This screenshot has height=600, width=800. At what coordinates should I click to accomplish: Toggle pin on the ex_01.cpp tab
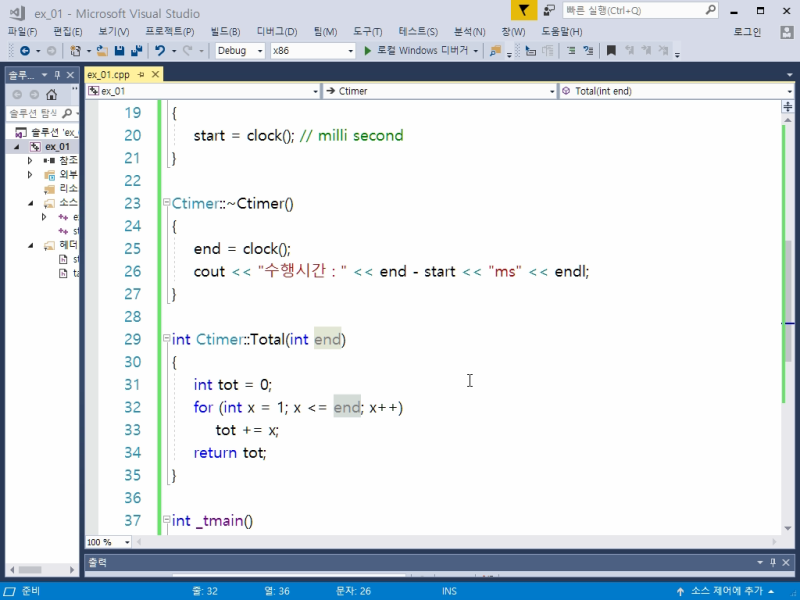[x=141, y=74]
